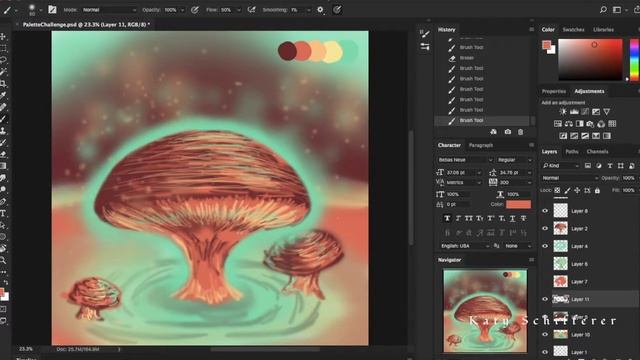Select the Brush tool in left toolbar
The width and height of the screenshot is (640, 360).
pyautogui.click(x=3, y=119)
